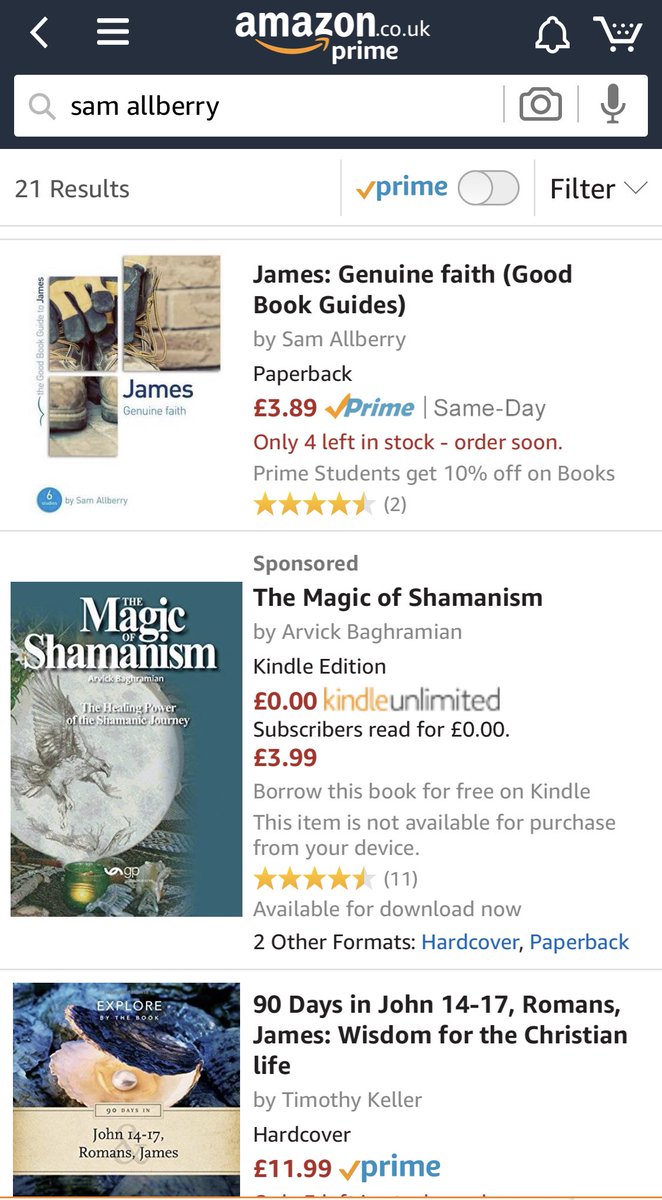The width and height of the screenshot is (662, 1200).
Task: Tap the Amazon.co.uk prime logo
Action: (x=332, y=35)
